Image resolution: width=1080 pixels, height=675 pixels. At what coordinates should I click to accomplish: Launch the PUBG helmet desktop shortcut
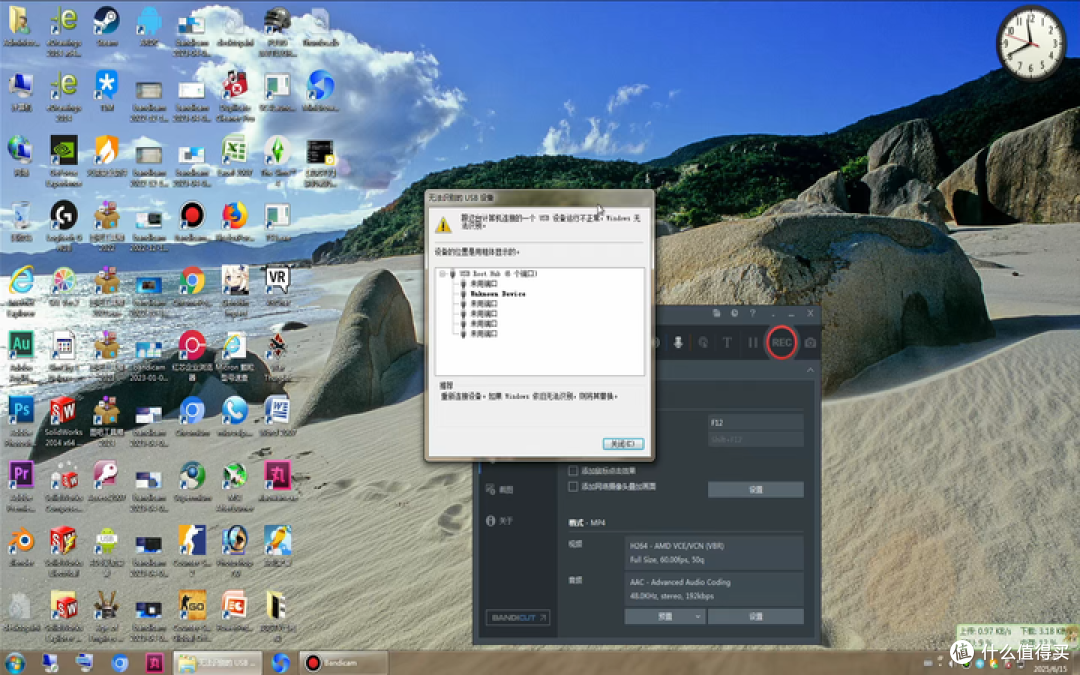[x=277, y=30]
